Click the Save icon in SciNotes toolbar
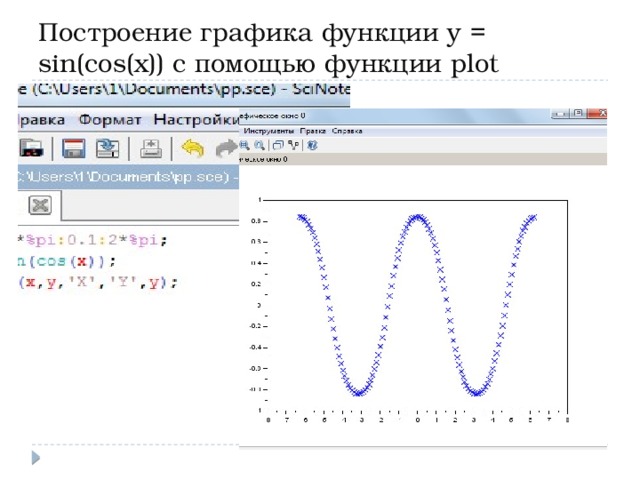The width and height of the screenshot is (640, 480). pos(73,148)
